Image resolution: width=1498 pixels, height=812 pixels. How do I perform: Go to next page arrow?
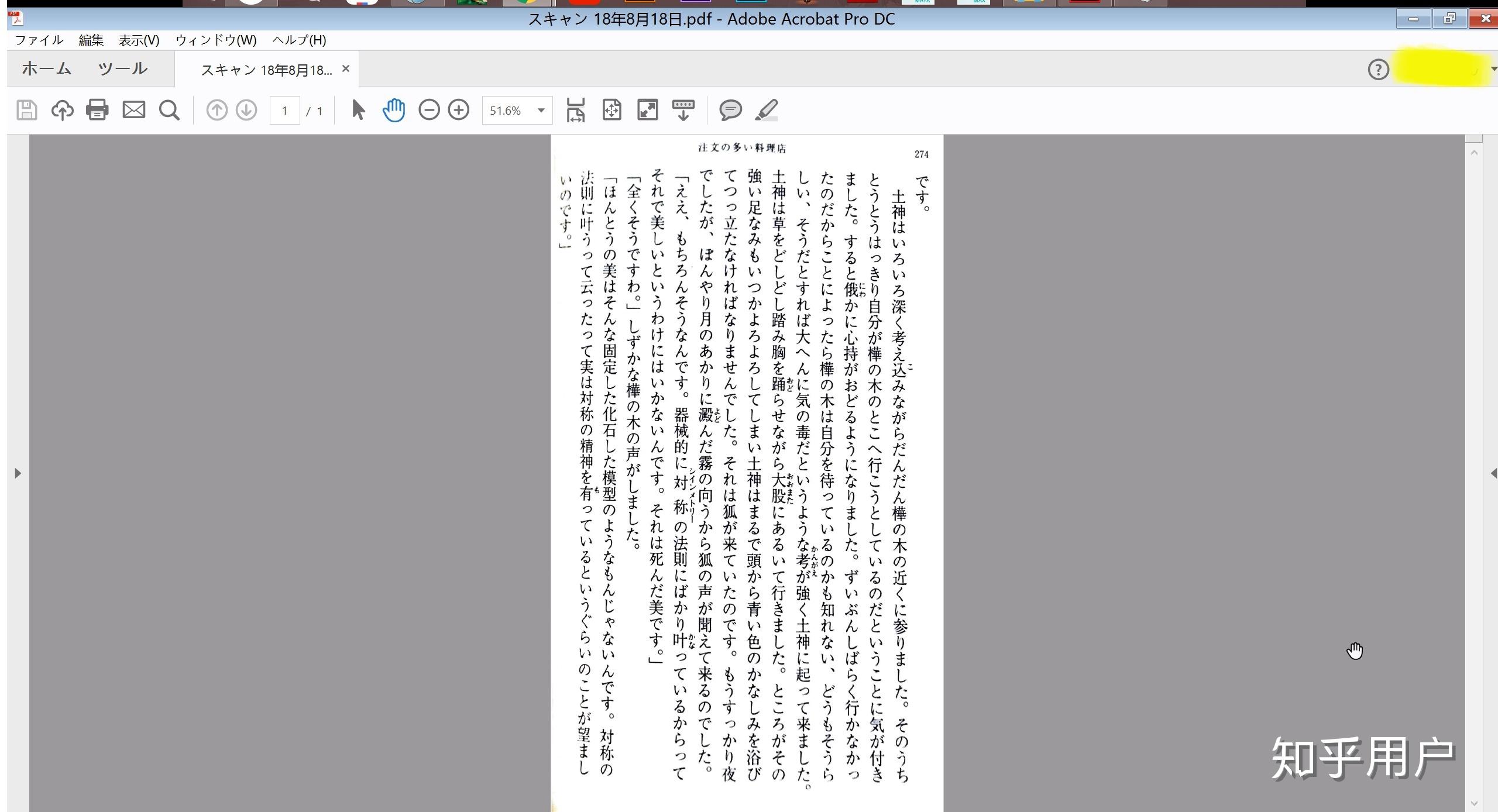pyautogui.click(x=246, y=110)
